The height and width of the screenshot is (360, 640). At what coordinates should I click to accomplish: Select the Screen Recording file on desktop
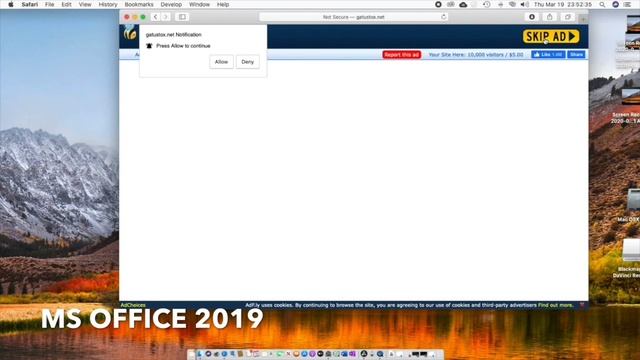pos(630,106)
